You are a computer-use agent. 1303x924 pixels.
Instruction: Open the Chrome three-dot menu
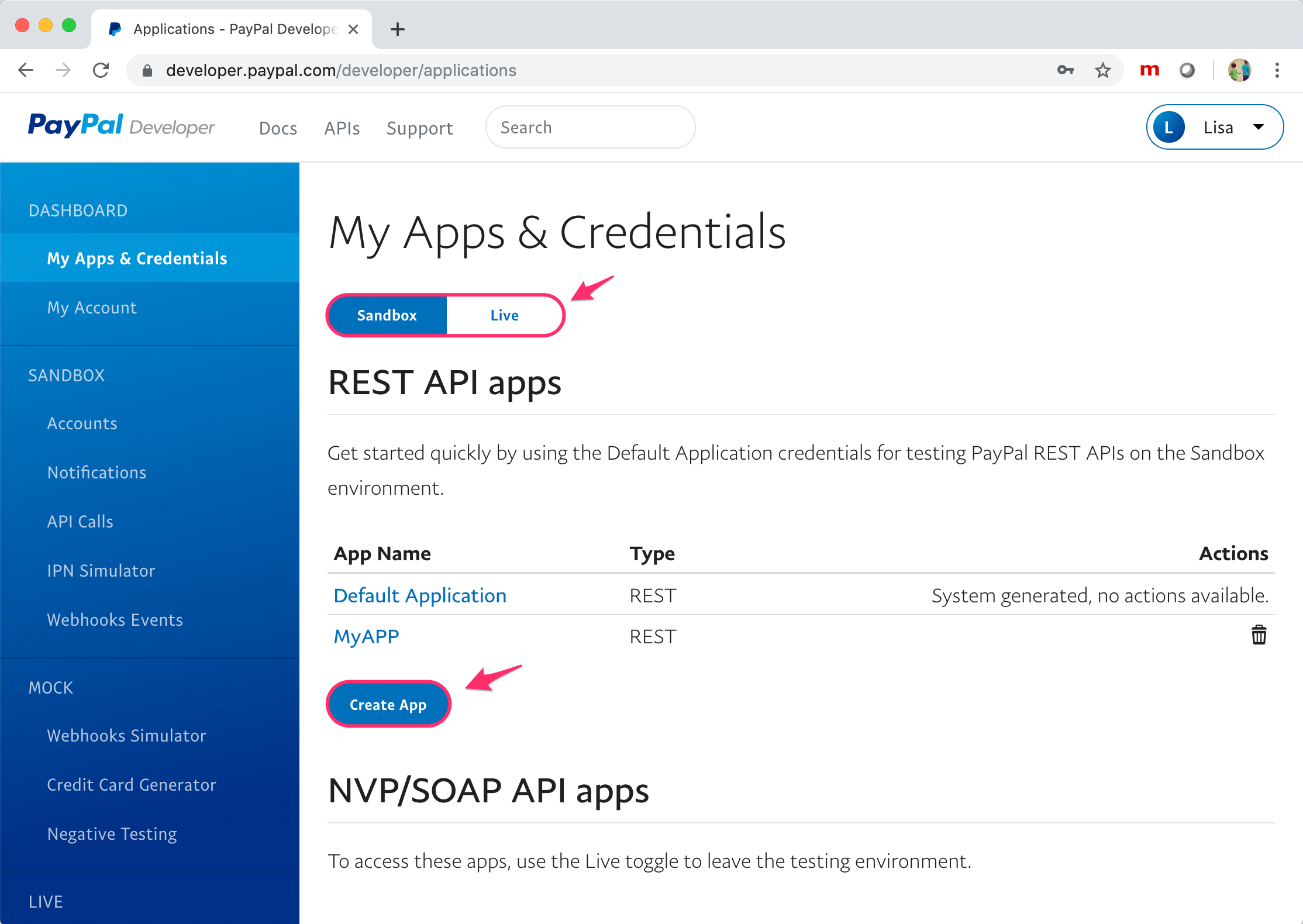pyautogui.click(x=1277, y=70)
